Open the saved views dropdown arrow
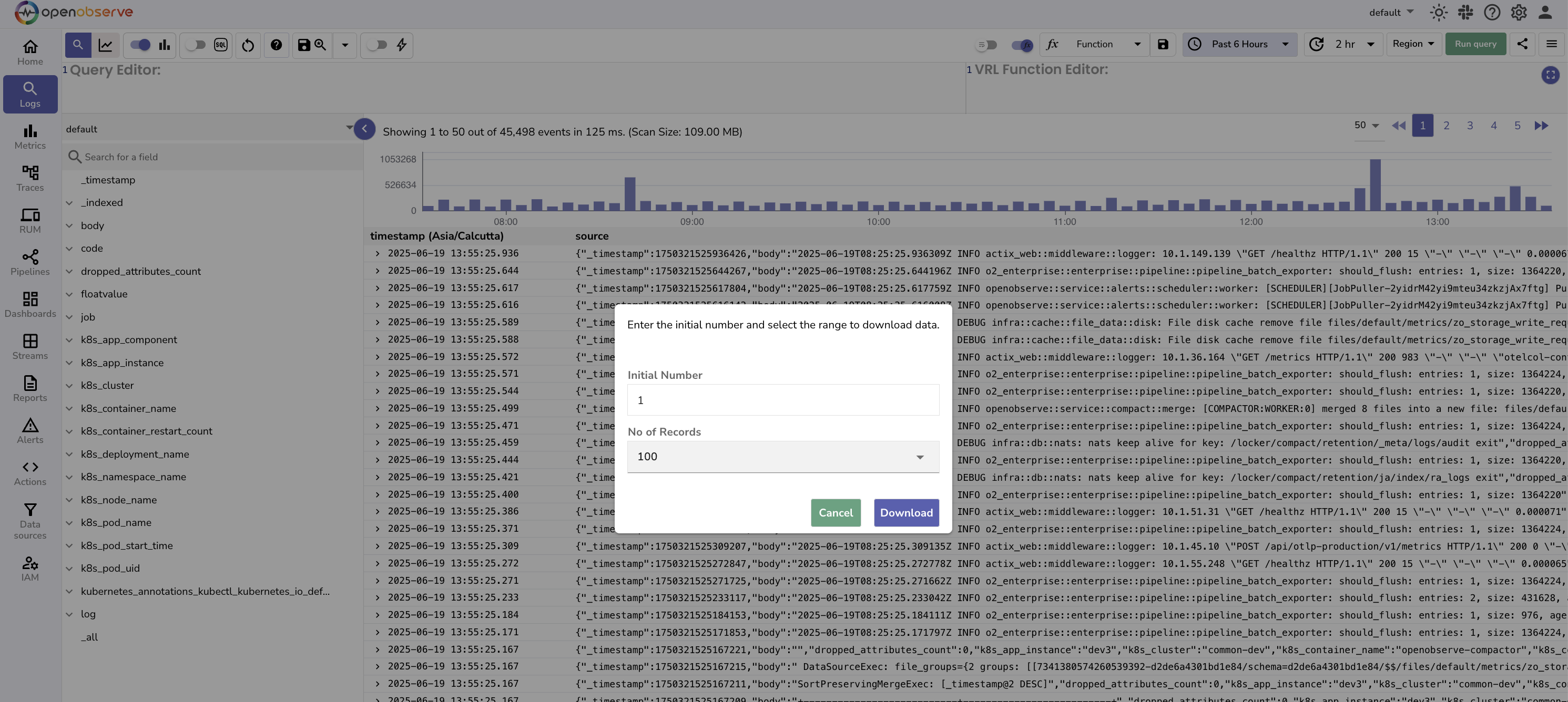1568x702 pixels. (344, 45)
